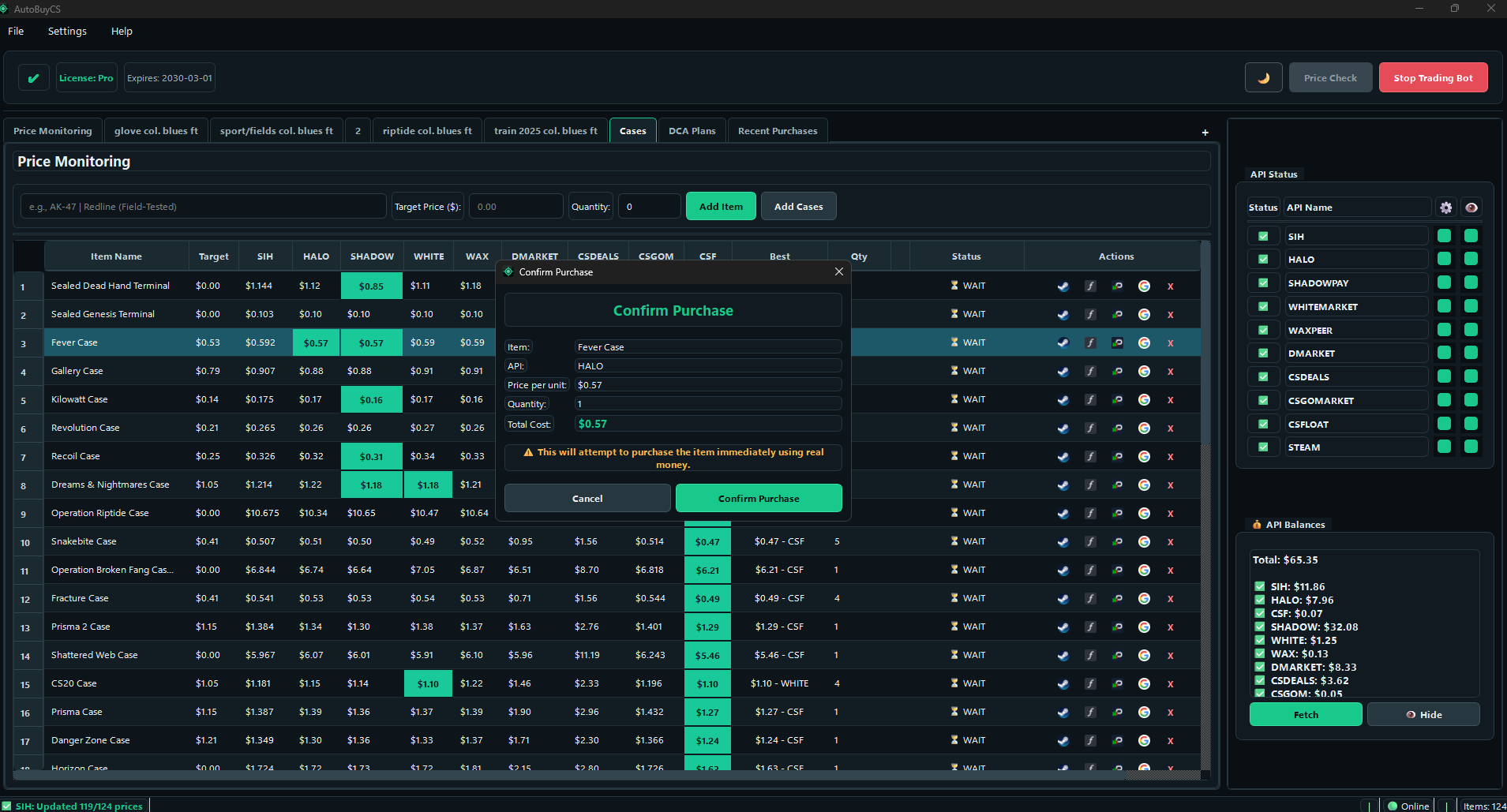Click the green checkmark license status icon
This screenshot has height=812, width=1507.
(33, 78)
